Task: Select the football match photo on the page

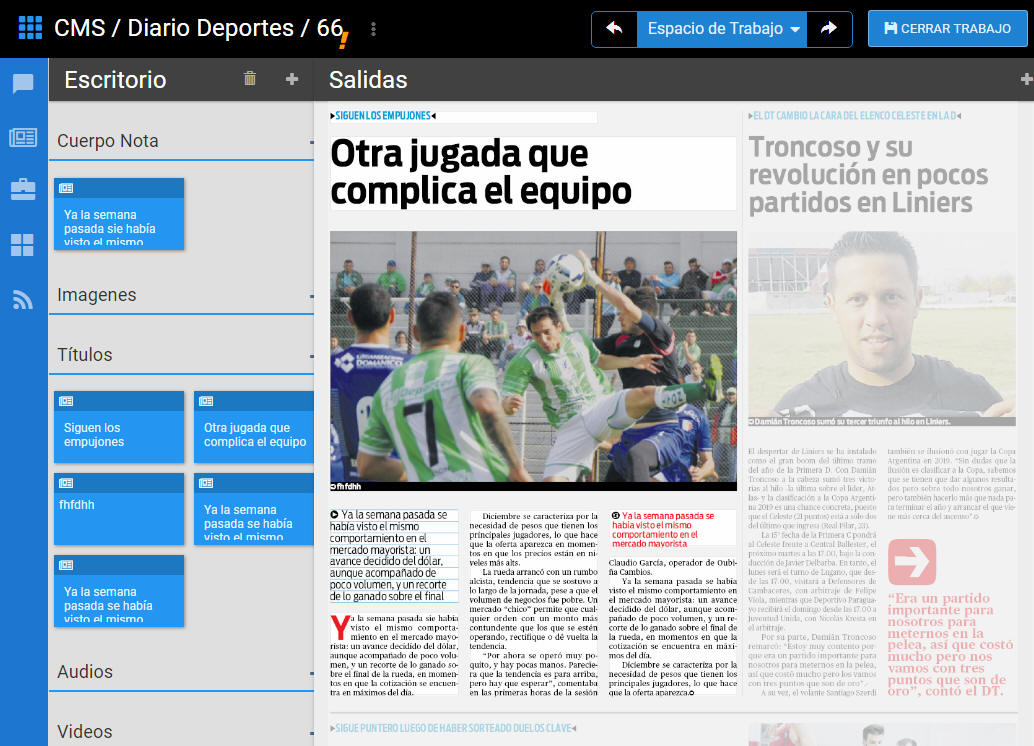Action: coord(533,356)
